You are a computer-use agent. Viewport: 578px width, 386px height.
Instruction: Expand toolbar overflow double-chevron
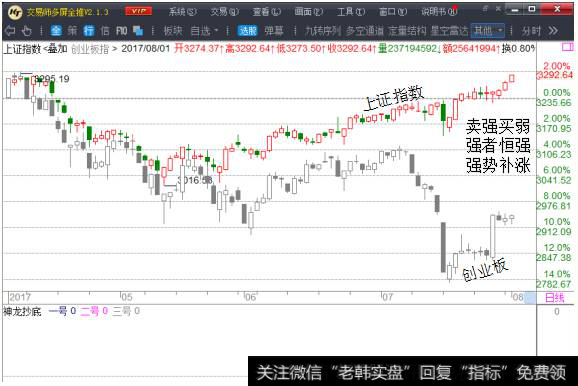tap(553, 31)
